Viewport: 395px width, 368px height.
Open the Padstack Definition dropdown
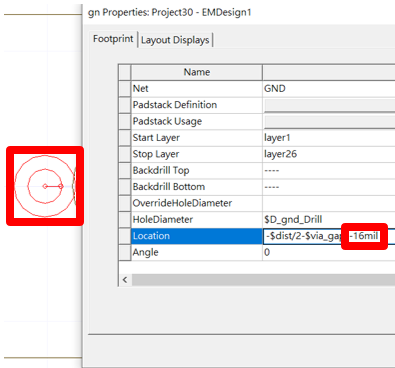330,105
